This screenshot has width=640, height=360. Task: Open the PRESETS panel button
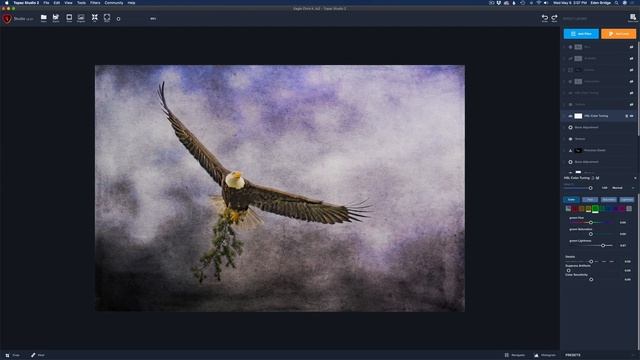573,355
